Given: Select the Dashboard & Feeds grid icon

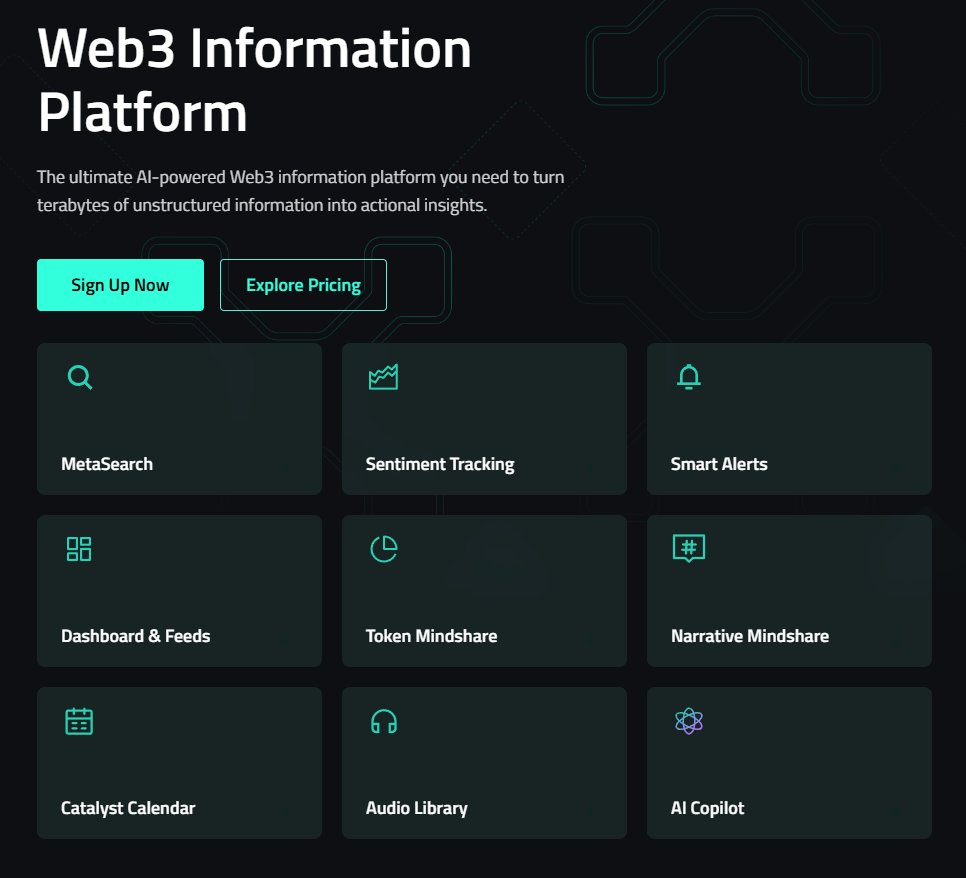Looking at the screenshot, I should (79, 549).
